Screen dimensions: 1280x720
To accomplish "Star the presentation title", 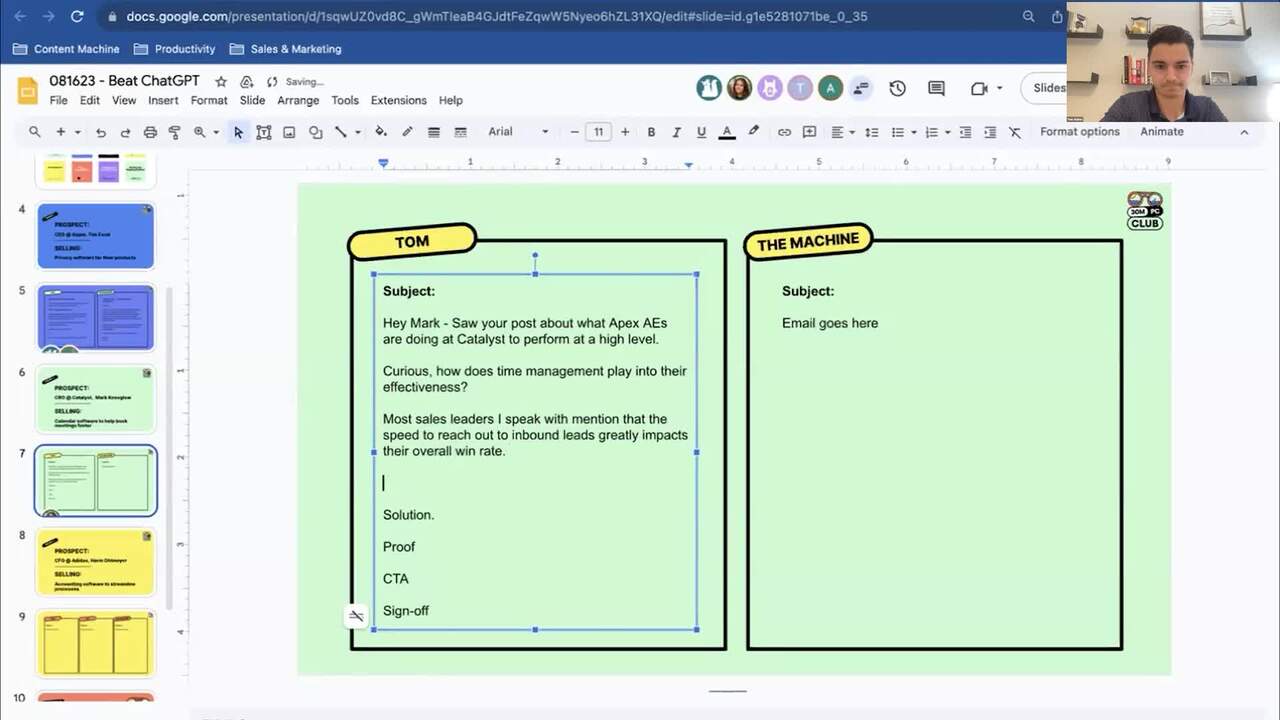I will coord(221,81).
